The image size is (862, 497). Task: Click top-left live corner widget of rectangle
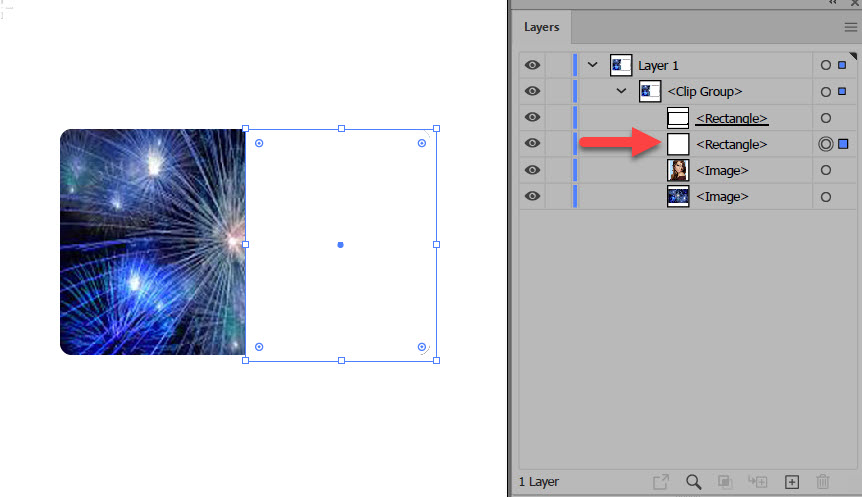pyautogui.click(x=259, y=143)
